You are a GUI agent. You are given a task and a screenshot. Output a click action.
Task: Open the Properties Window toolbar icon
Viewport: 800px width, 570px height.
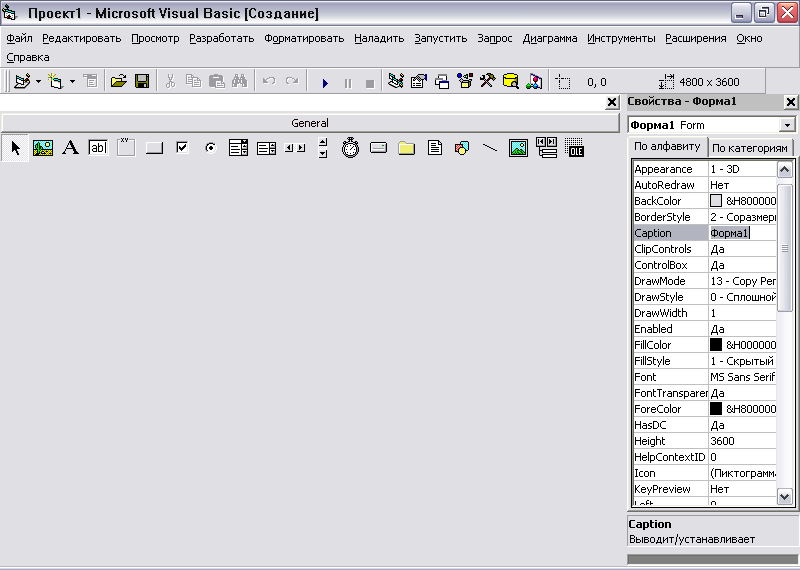tap(419, 81)
